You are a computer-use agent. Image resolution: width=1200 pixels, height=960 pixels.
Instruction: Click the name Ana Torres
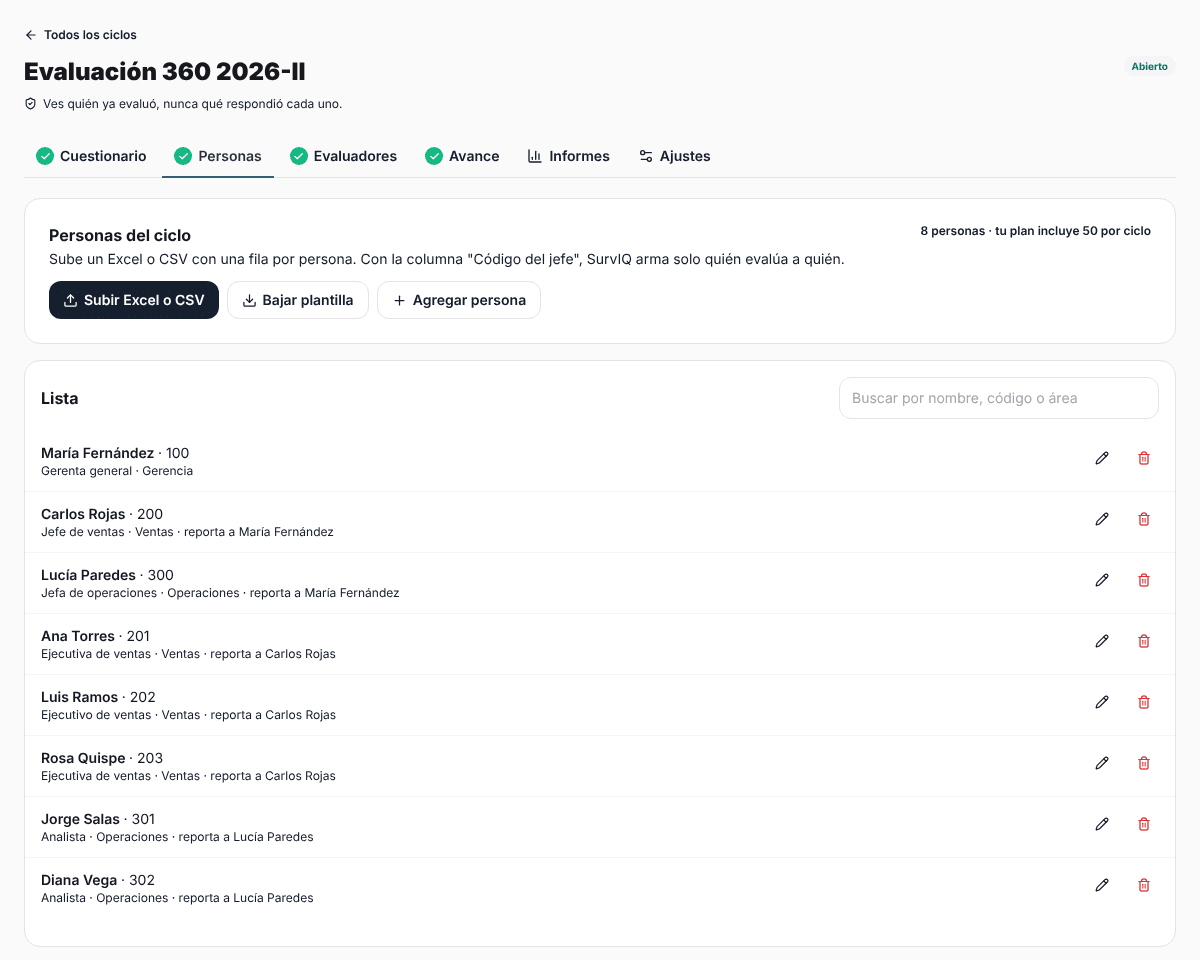point(78,636)
